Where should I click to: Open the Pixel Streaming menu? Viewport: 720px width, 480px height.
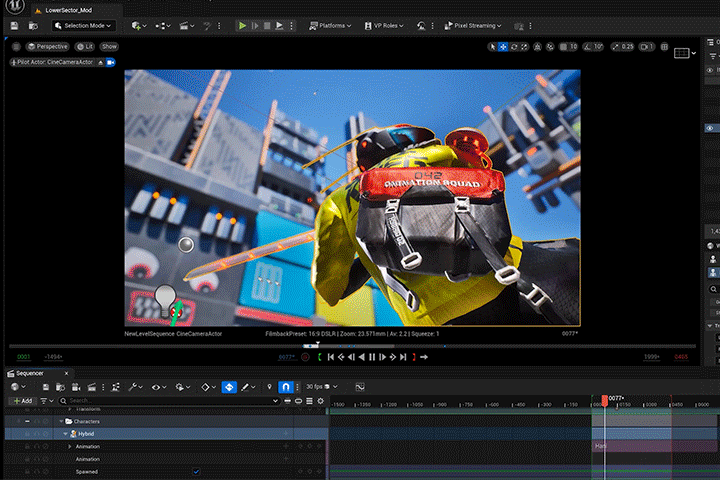[473, 26]
